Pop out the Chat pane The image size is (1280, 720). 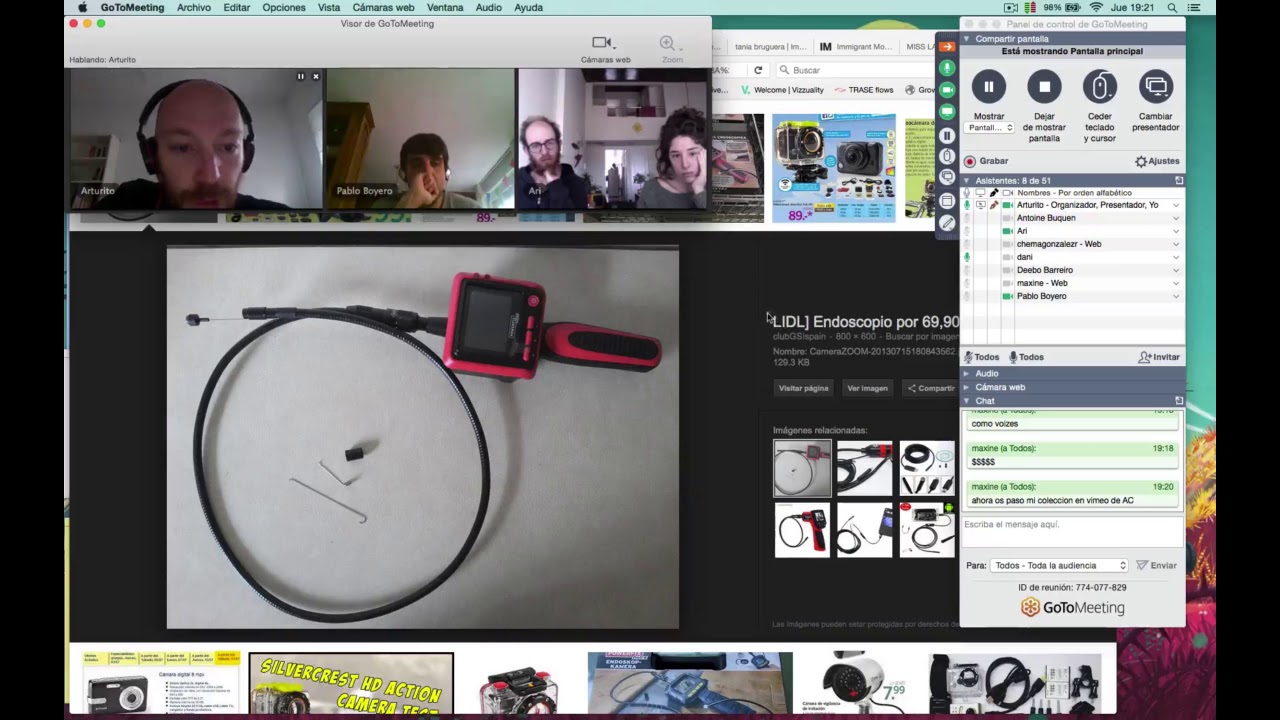(1179, 401)
